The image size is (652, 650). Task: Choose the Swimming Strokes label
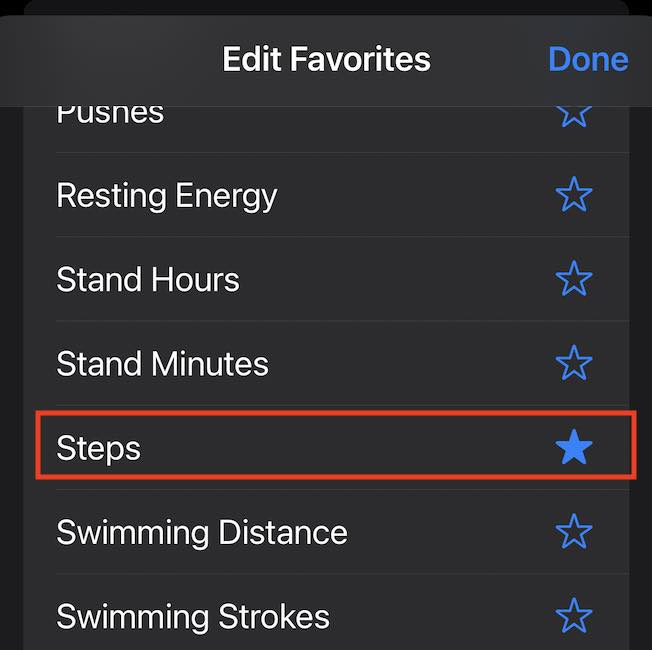[193, 616]
